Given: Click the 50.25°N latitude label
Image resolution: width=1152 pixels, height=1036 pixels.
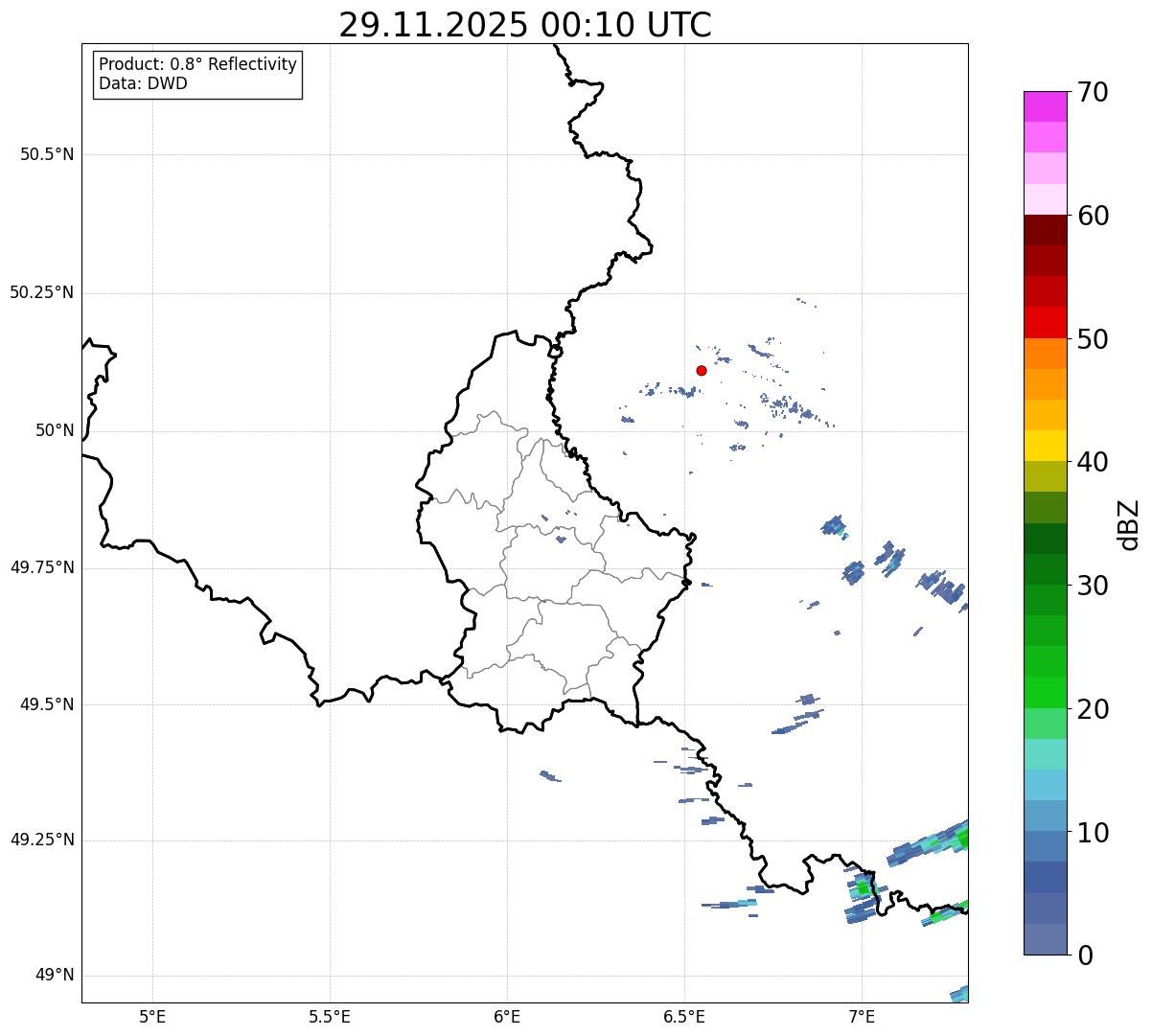Looking at the screenshot, I should coord(41,292).
